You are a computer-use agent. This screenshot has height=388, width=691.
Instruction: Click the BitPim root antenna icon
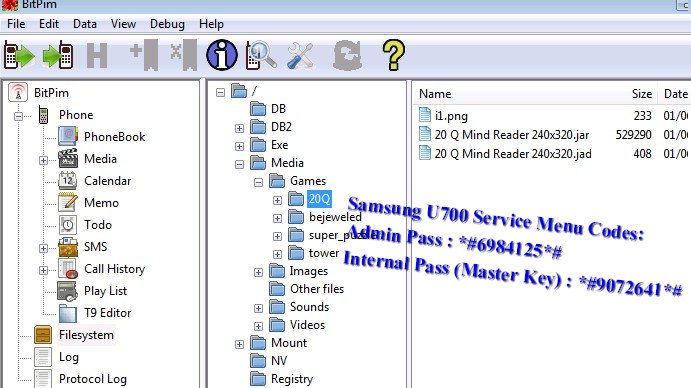coord(18,93)
